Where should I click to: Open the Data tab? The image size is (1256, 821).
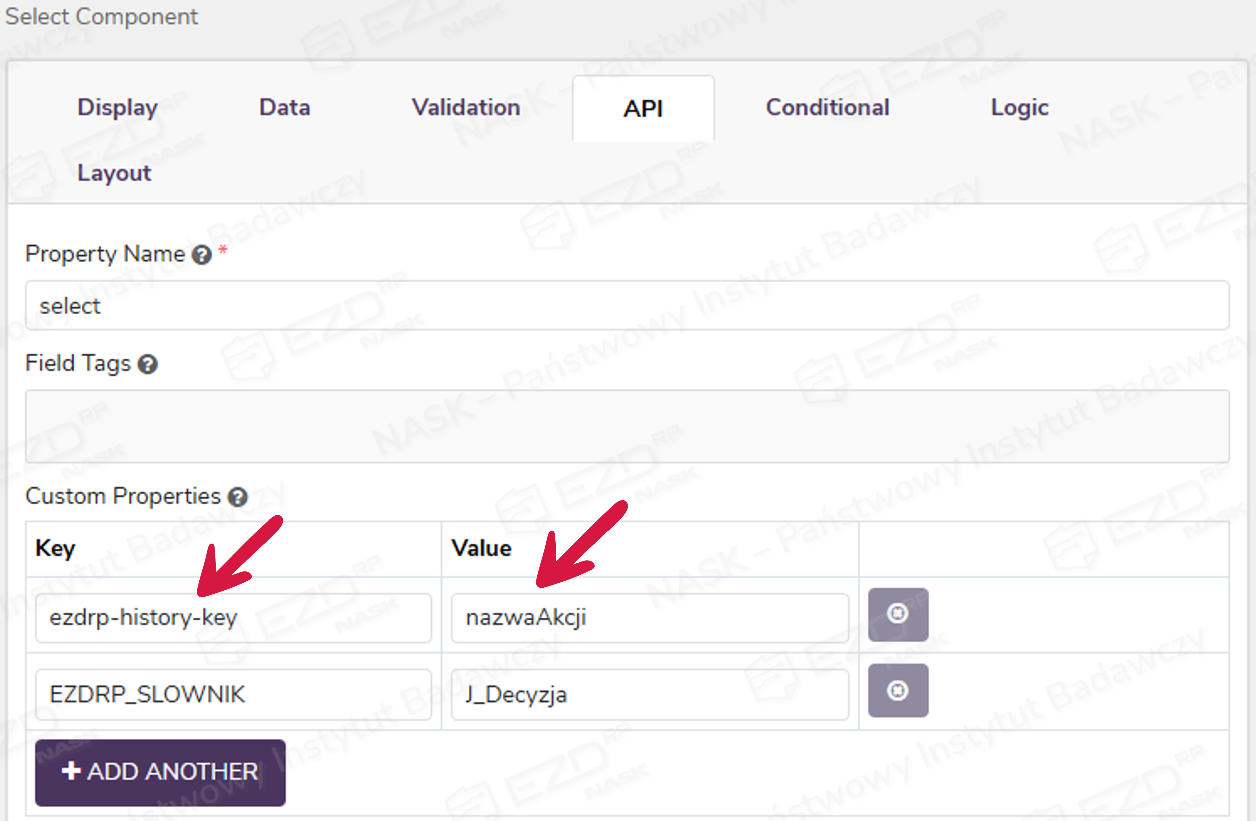tap(284, 108)
